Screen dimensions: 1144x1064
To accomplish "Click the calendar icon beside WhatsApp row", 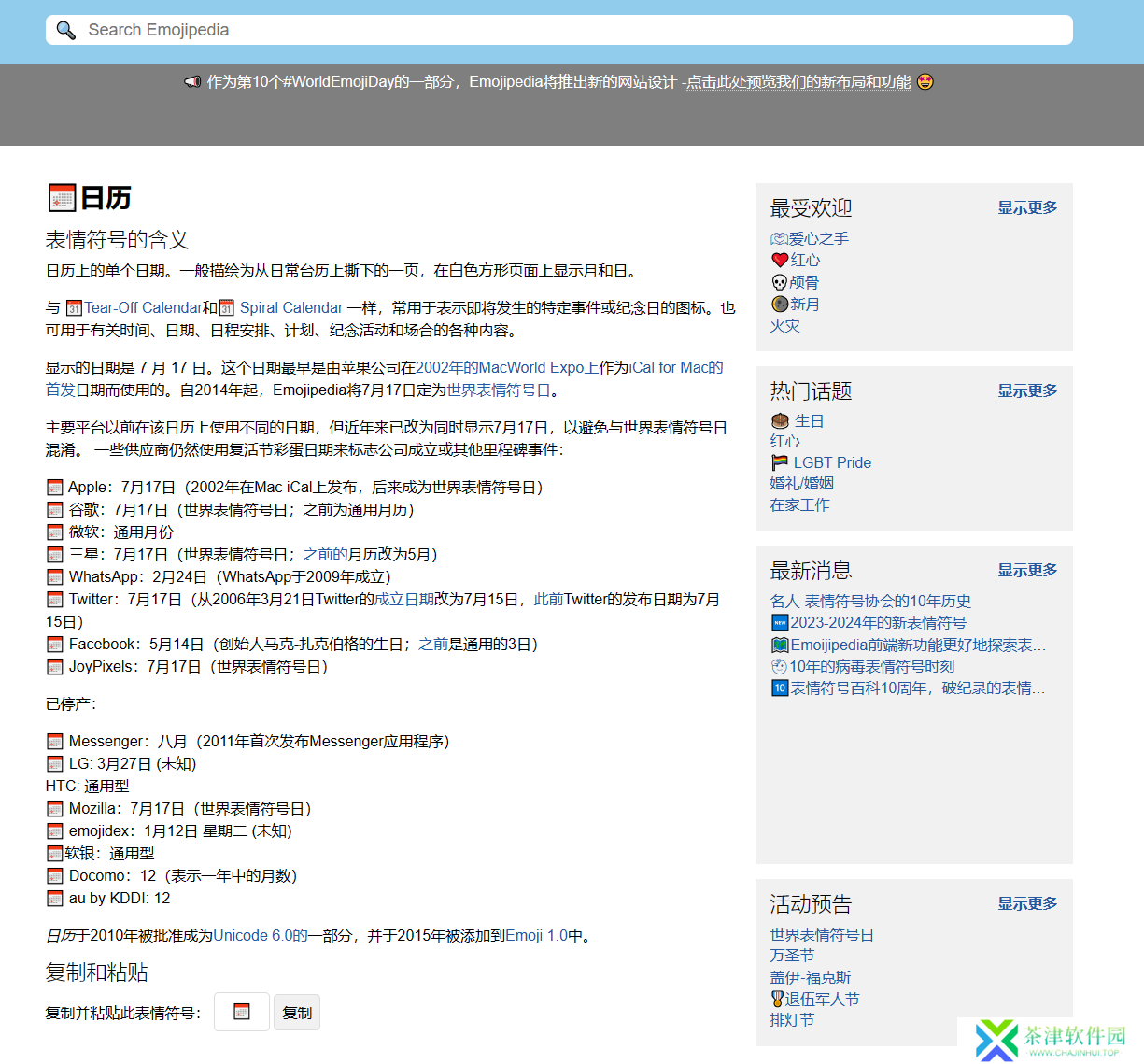I will point(55,577).
